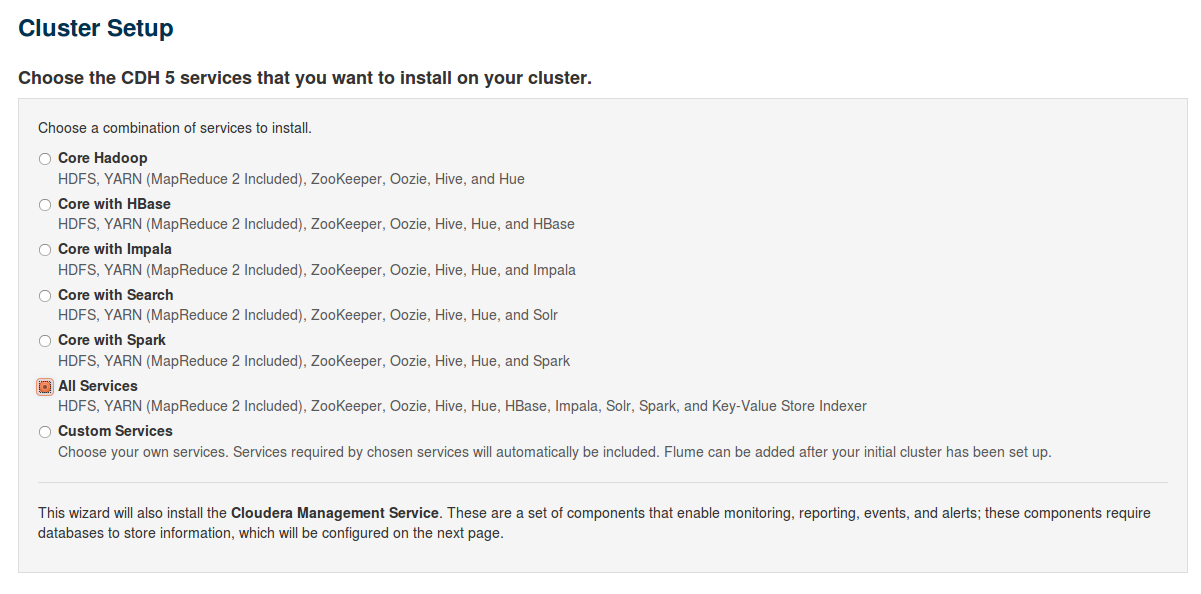Viewport: 1201px width, 594px height.
Task: Click the "Core with Search" label text
Action: (115, 295)
